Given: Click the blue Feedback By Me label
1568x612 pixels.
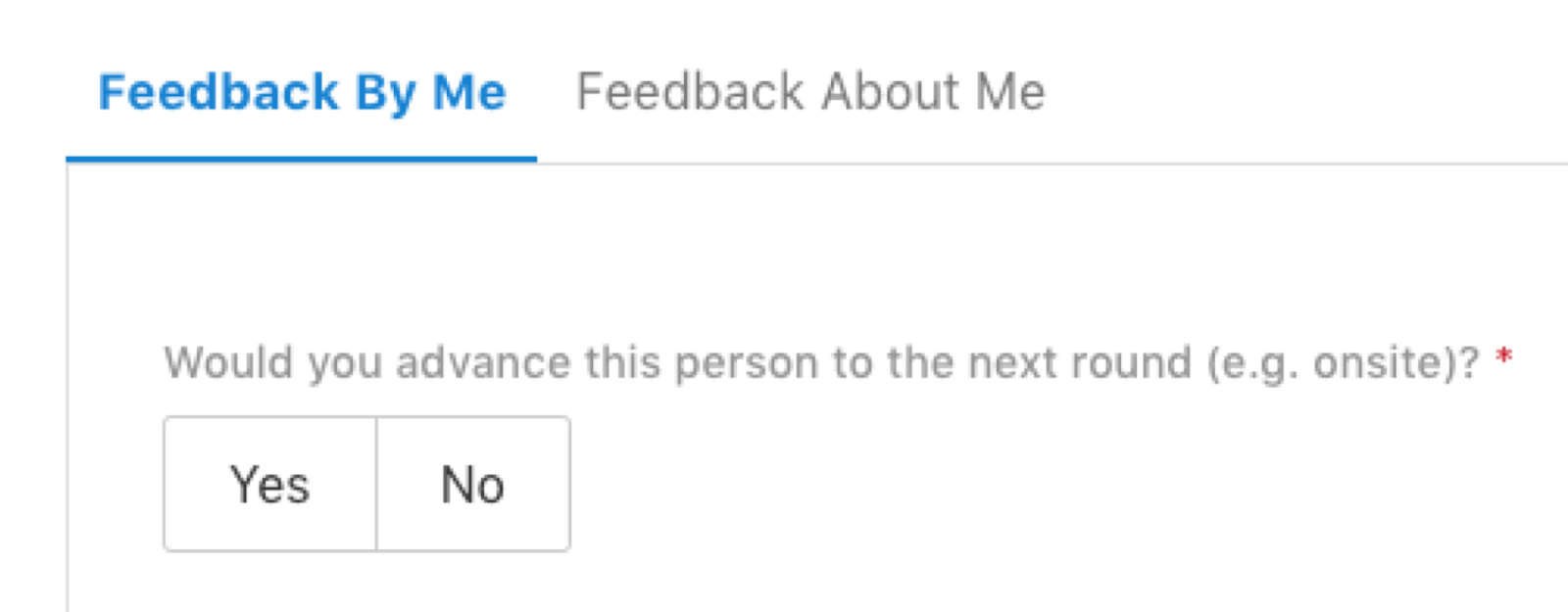Looking at the screenshot, I should pos(302,94).
